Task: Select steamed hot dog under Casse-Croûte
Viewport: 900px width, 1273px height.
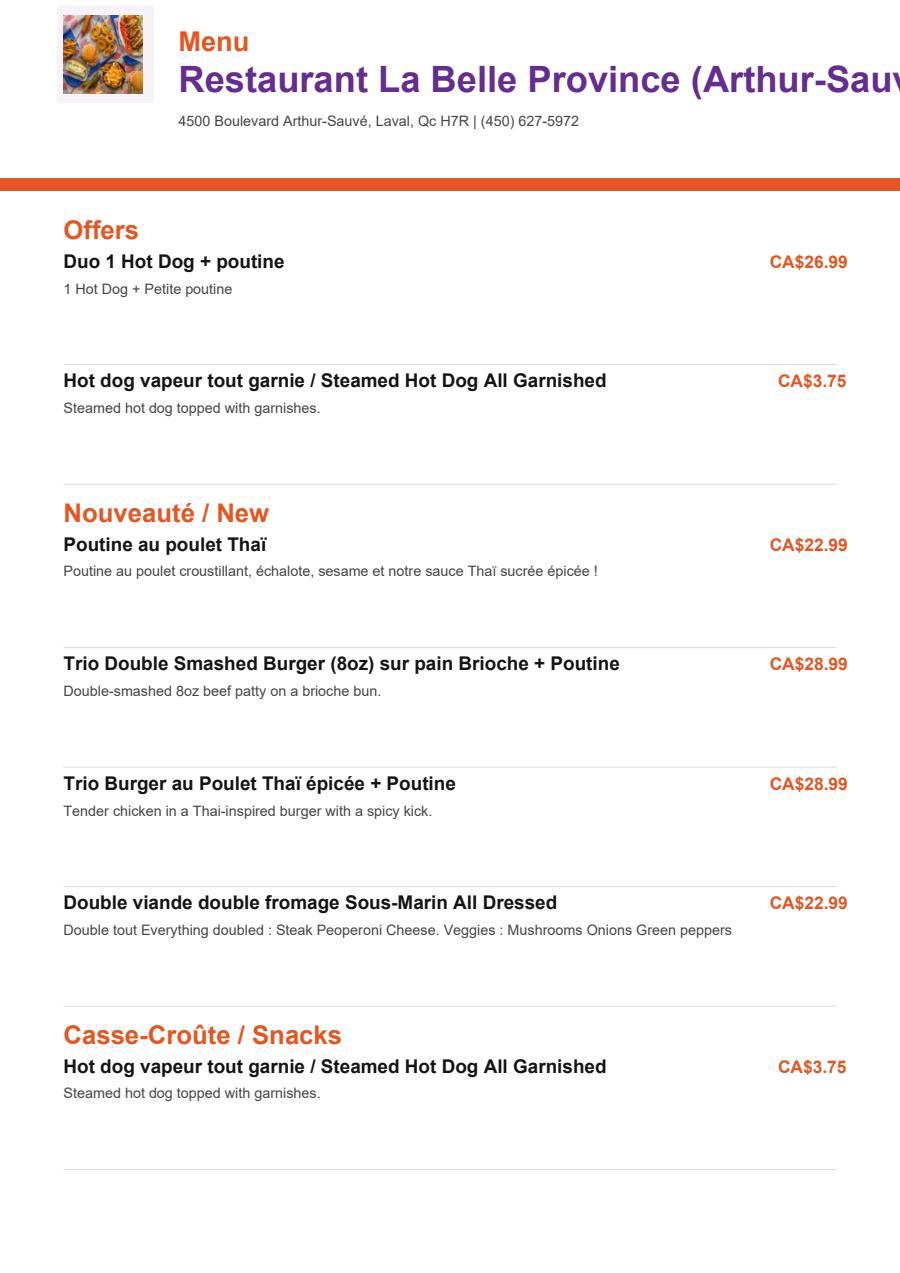Action: click(x=335, y=1067)
